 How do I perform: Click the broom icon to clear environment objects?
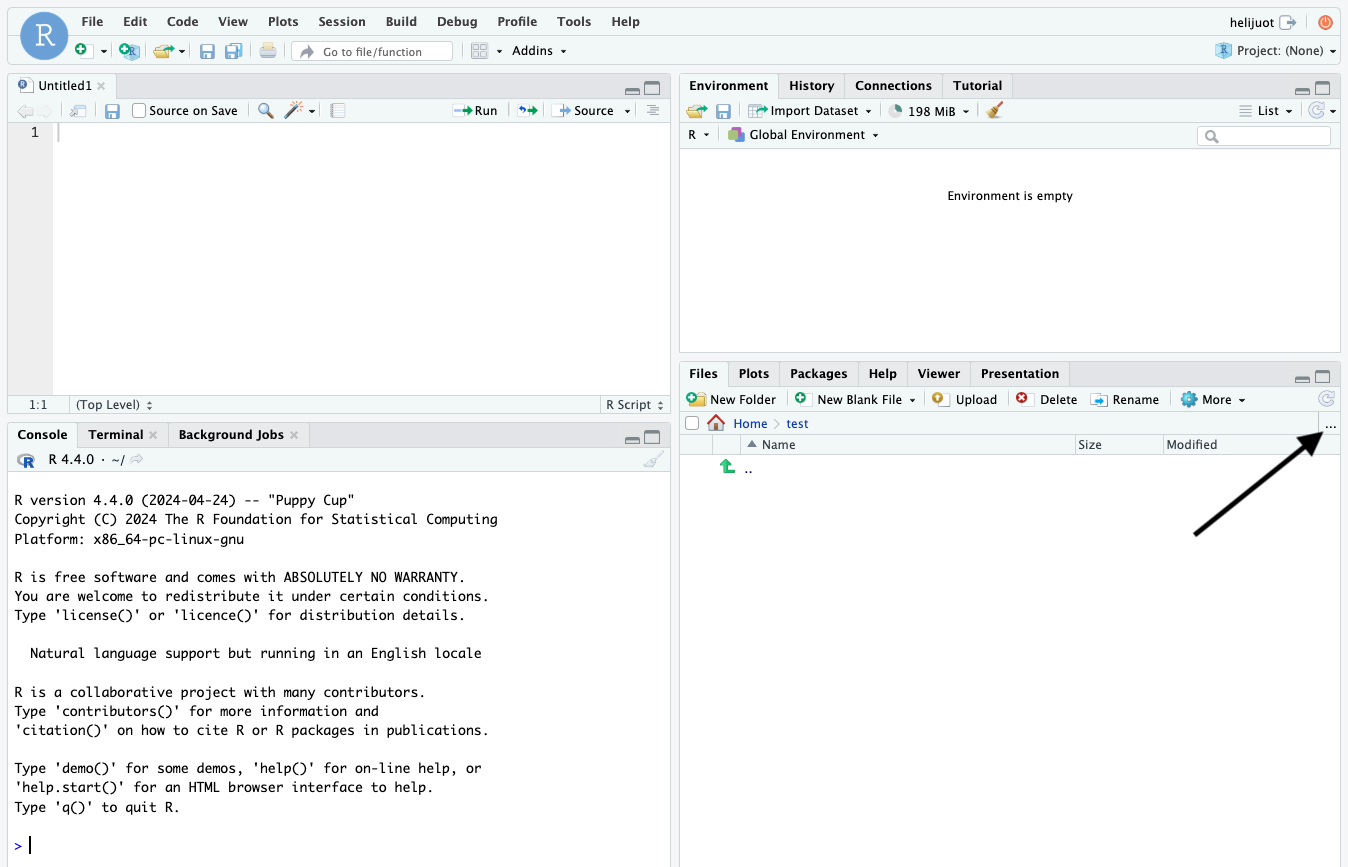pyautogui.click(x=994, y=111)
